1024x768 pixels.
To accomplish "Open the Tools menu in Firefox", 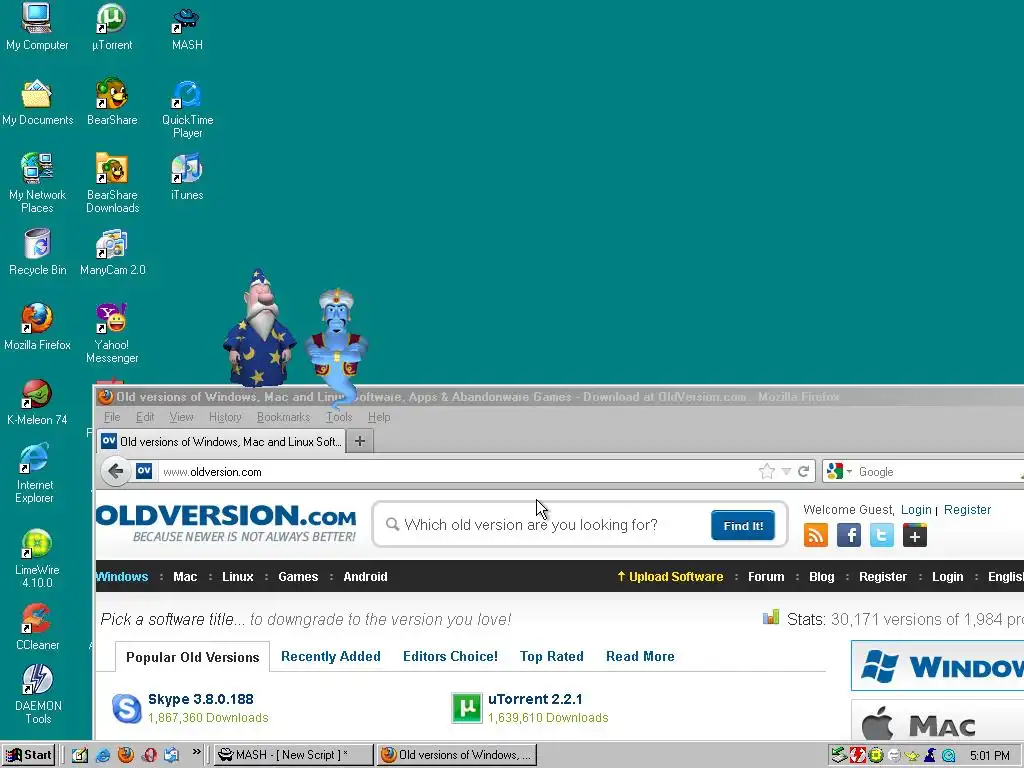I will coord(339,417).
